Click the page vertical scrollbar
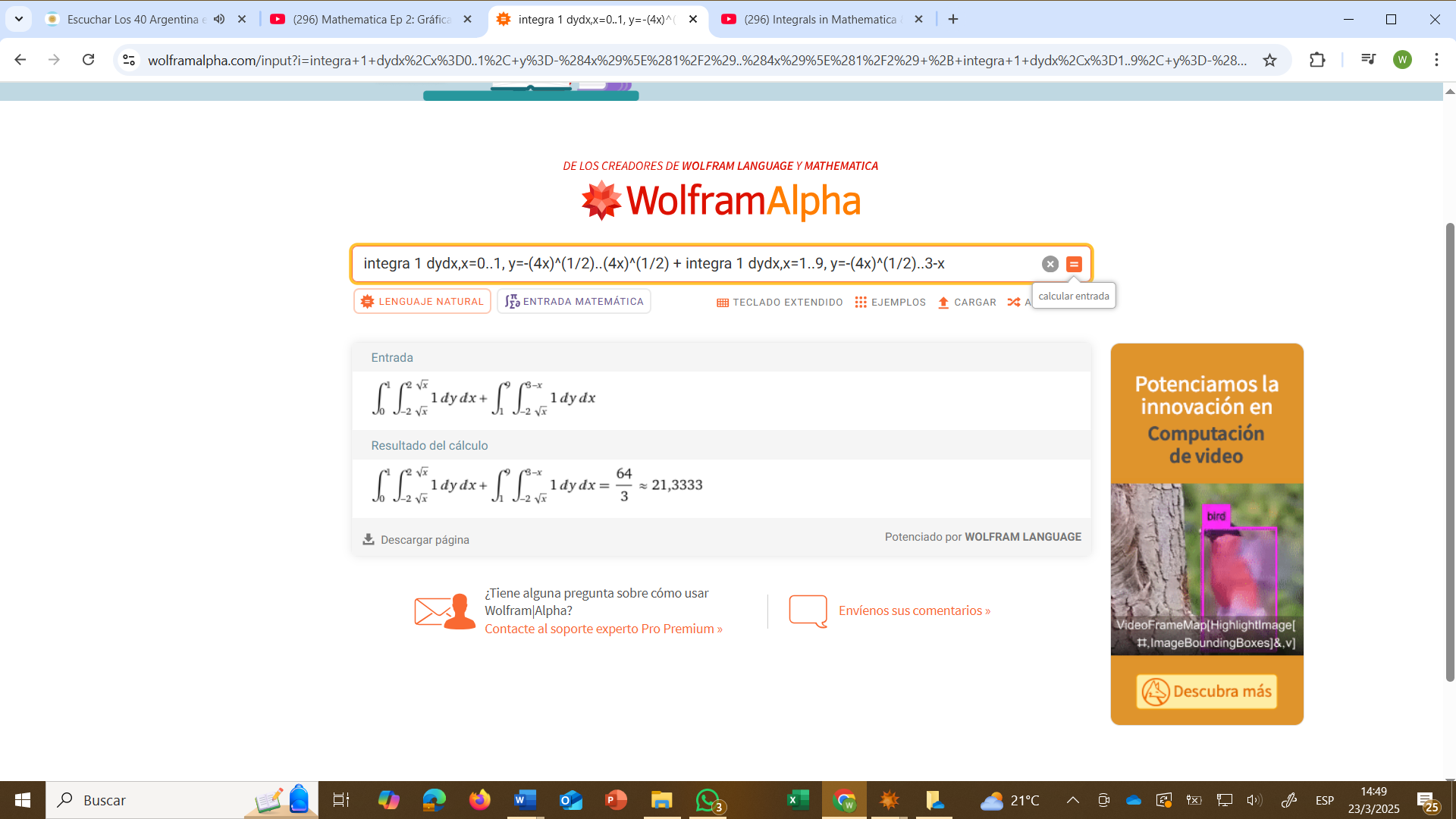Image resolution: width=1456 pixels, height=819 pixels. click(x=1450, y=452)
